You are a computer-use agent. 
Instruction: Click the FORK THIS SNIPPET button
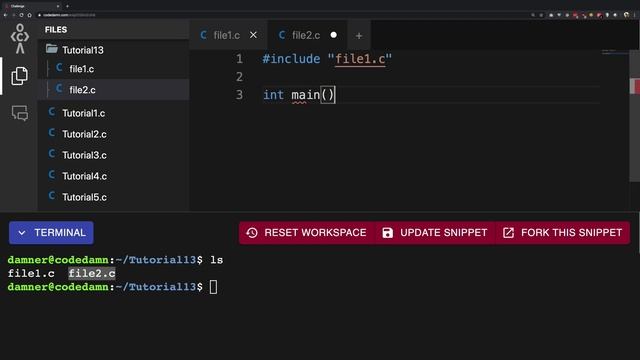coord(563,233)
